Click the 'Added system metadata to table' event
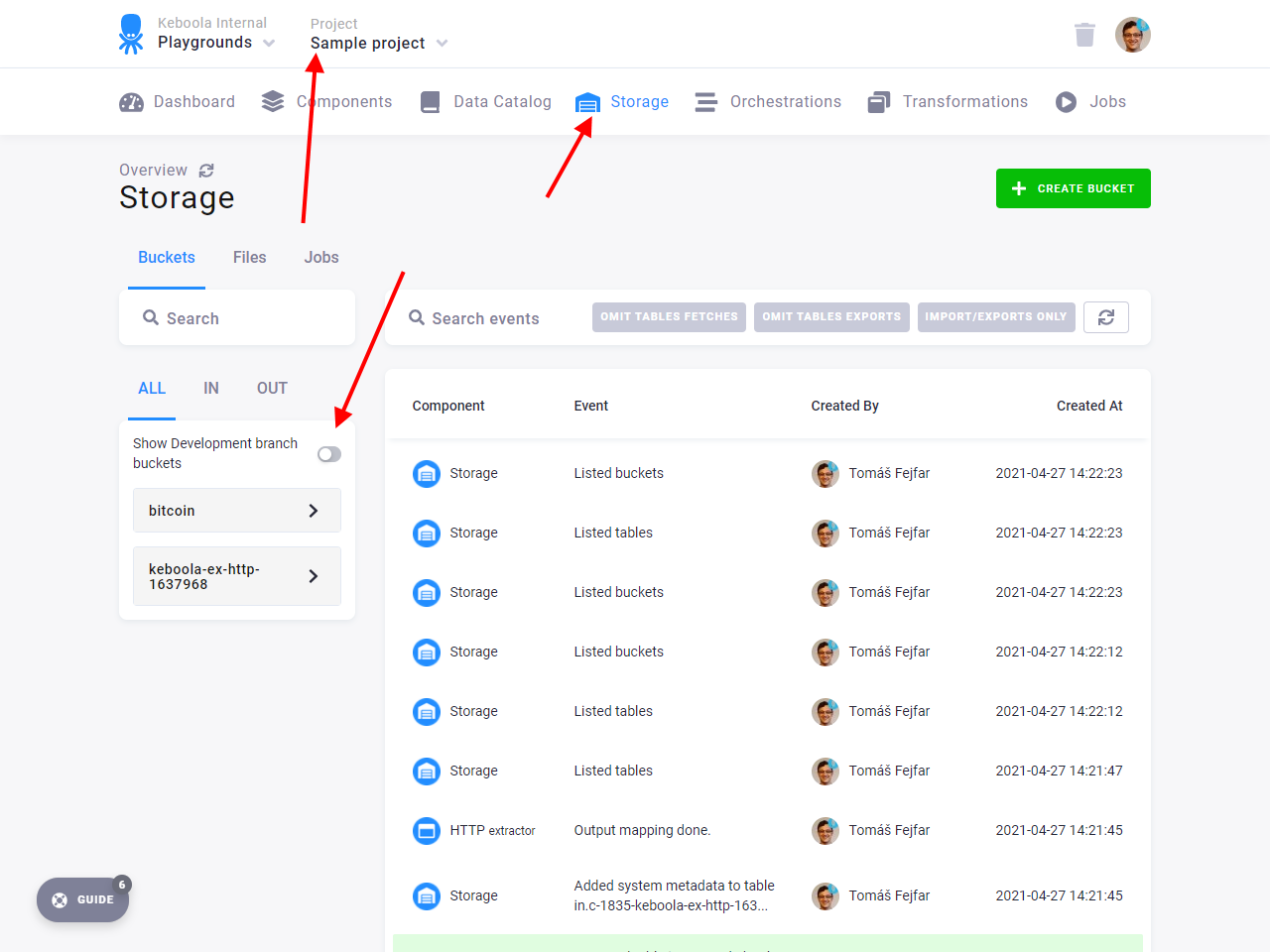Image resolution: width=1270 pixels, height=952 pixels. pos(675,895)
